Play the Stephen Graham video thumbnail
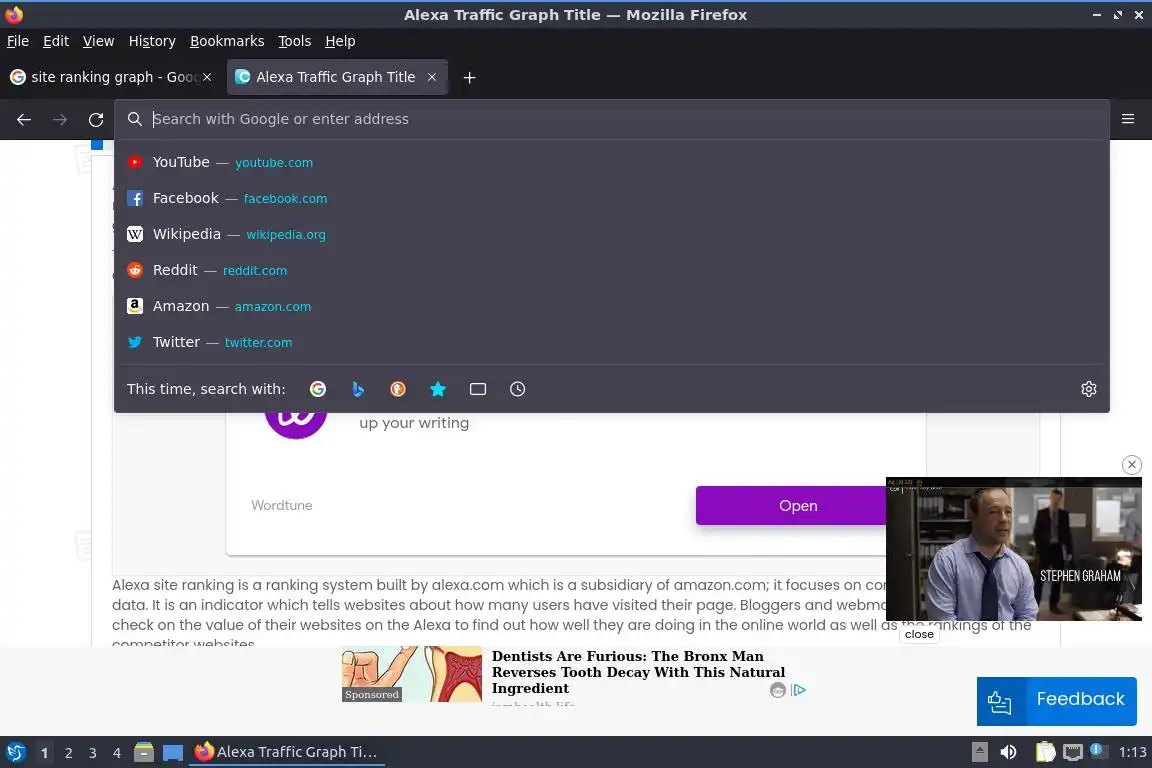This screenshot has height=768, width=1152. [x=1014, y=549]
